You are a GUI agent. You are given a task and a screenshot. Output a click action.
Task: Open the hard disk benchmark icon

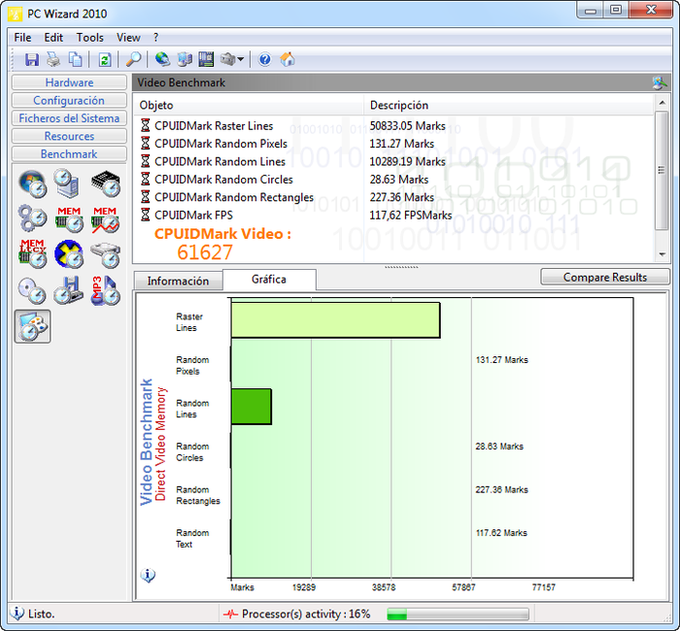point(105,255)
